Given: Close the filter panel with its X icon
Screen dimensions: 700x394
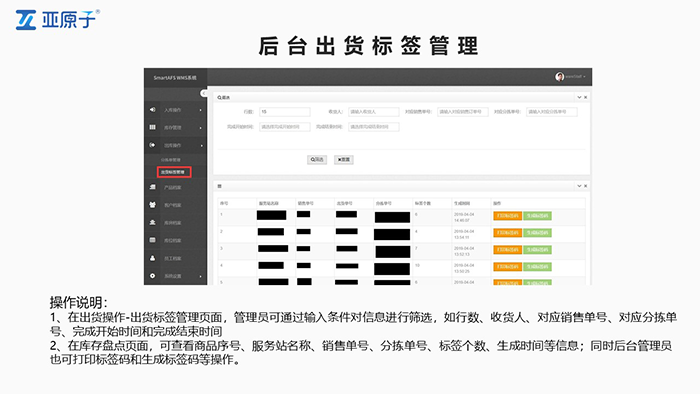Looking at the screenshot, I should pos(586,97).
